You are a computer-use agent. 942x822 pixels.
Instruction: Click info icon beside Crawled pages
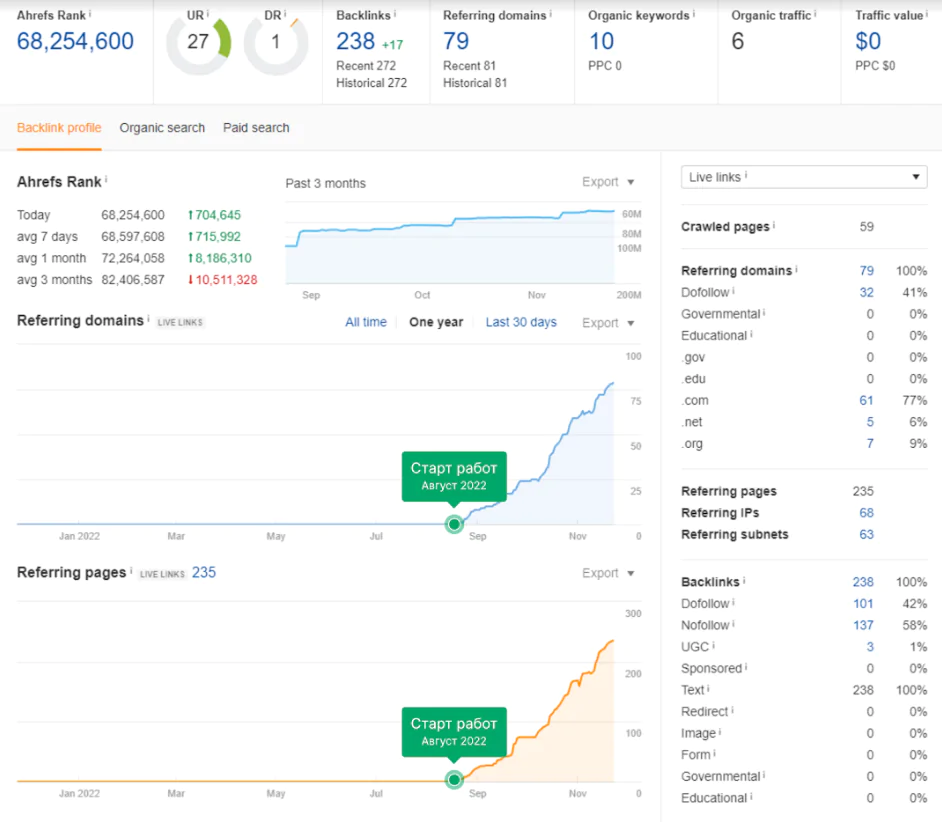775,225
